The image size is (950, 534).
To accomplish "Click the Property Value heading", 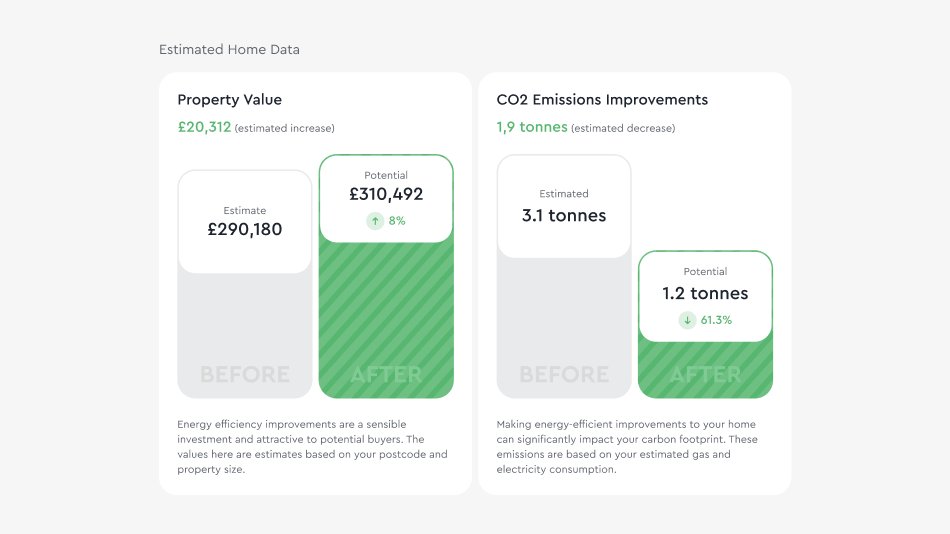I will point(230,99).
